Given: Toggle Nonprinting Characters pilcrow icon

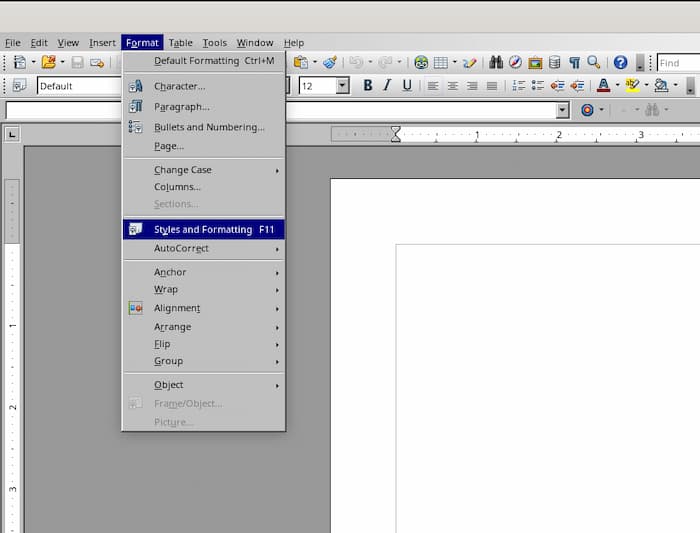Looking at the screenshot, I should click(x=574, y=62).
